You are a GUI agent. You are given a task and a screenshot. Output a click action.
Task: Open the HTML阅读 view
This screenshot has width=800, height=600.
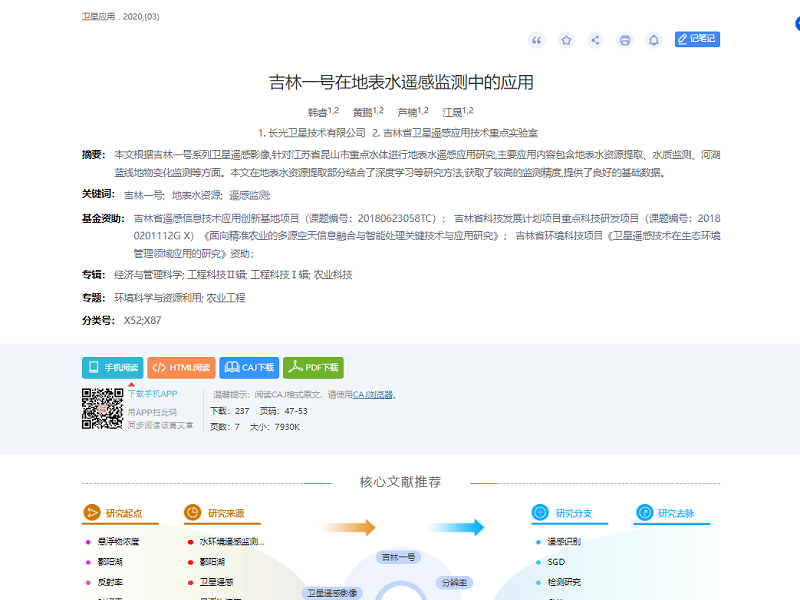click(x=180, y=368)
